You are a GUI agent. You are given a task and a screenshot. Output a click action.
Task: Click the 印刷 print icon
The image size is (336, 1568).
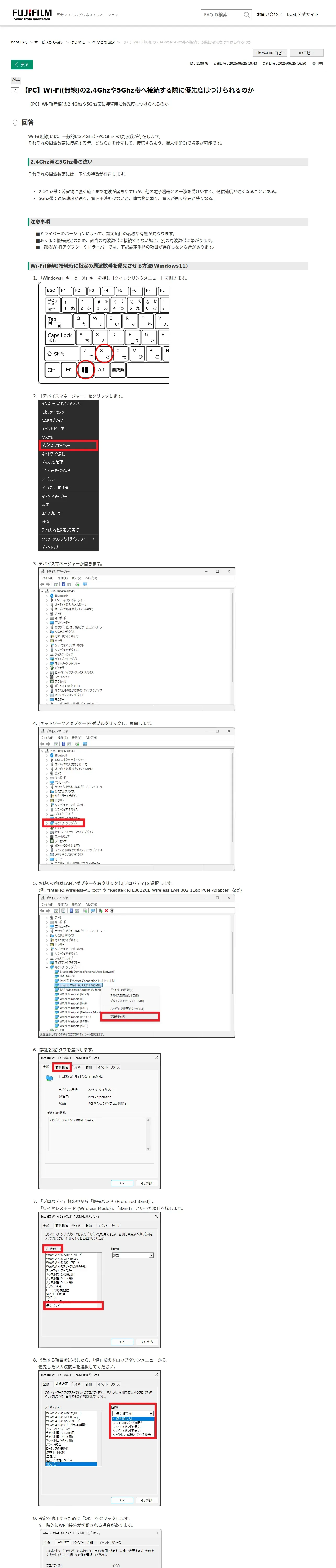[x=317, y=63]
